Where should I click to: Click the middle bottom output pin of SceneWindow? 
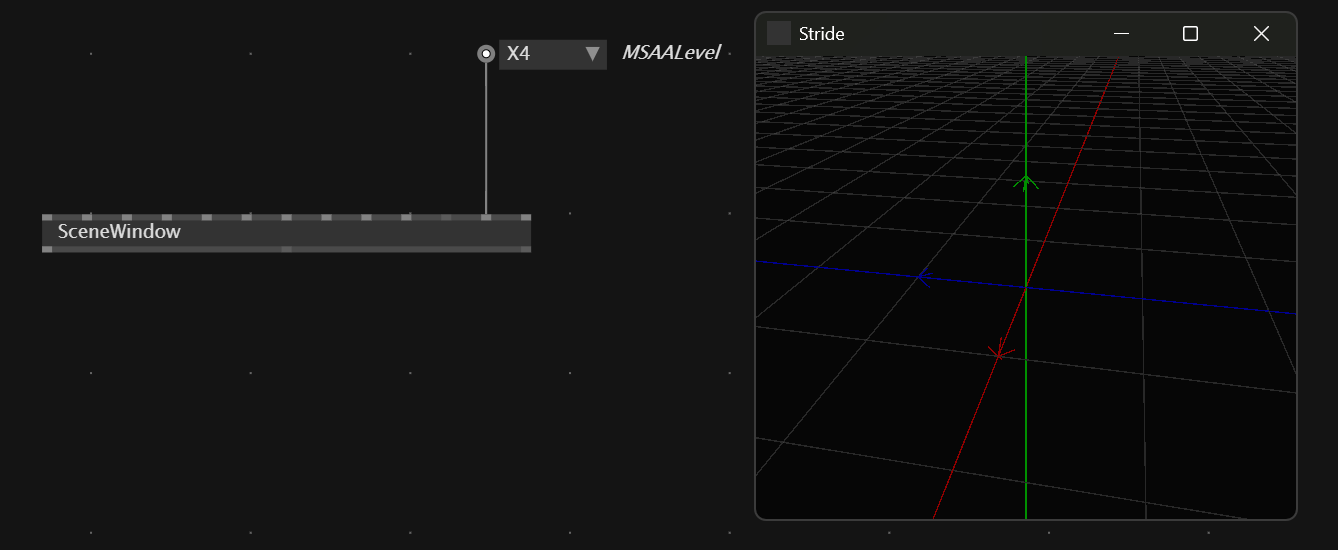click(286, 249)
